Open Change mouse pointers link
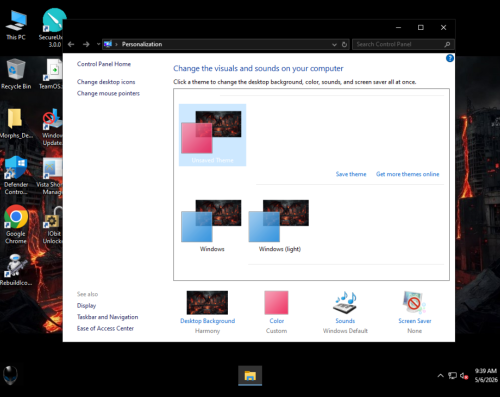 tap(108, 93)
